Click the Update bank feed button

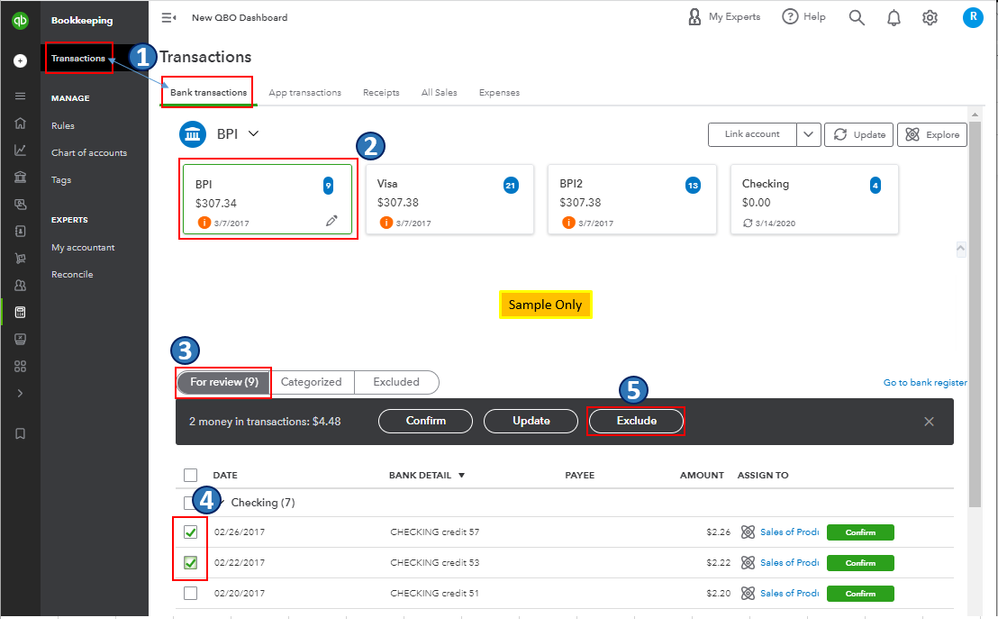coord(859,135)
